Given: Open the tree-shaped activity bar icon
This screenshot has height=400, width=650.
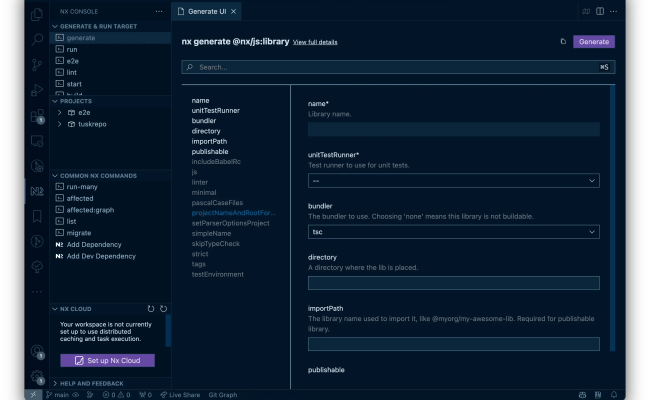Looking at the screenshot, I should click(37, 267).
